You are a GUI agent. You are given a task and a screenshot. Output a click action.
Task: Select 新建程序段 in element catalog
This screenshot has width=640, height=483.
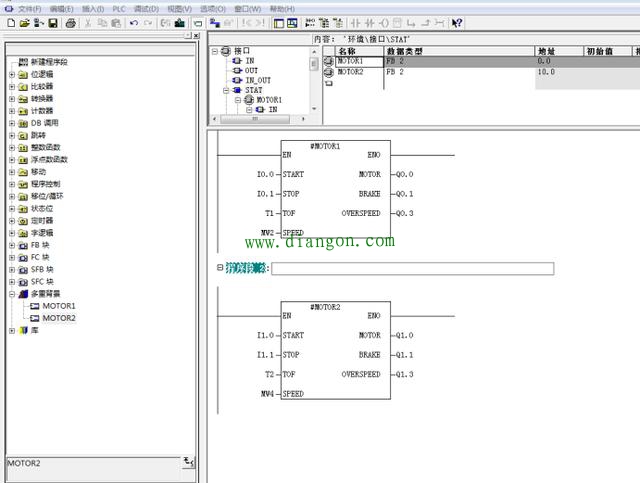pos(49,62)
